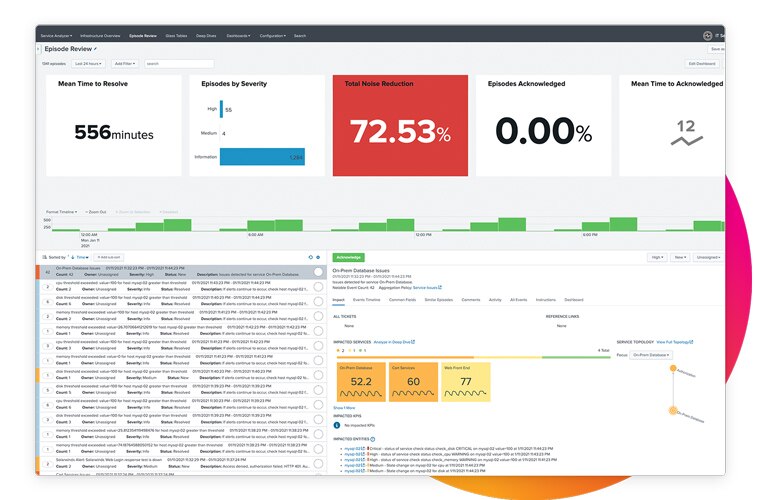Click the Impacted Entities help icon
760x500 pixels.
373,438
